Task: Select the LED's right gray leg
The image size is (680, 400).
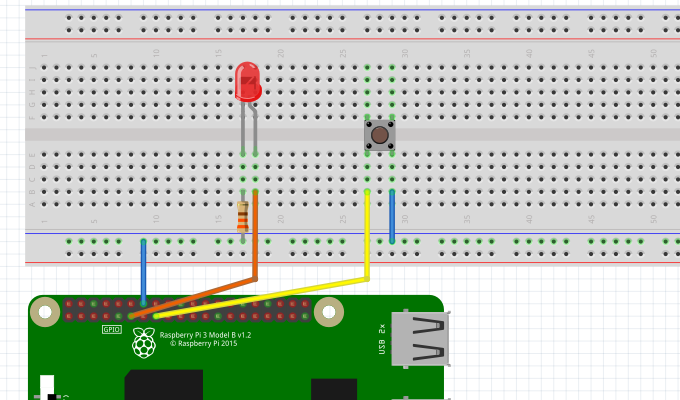Action: [x=255, y=128]
